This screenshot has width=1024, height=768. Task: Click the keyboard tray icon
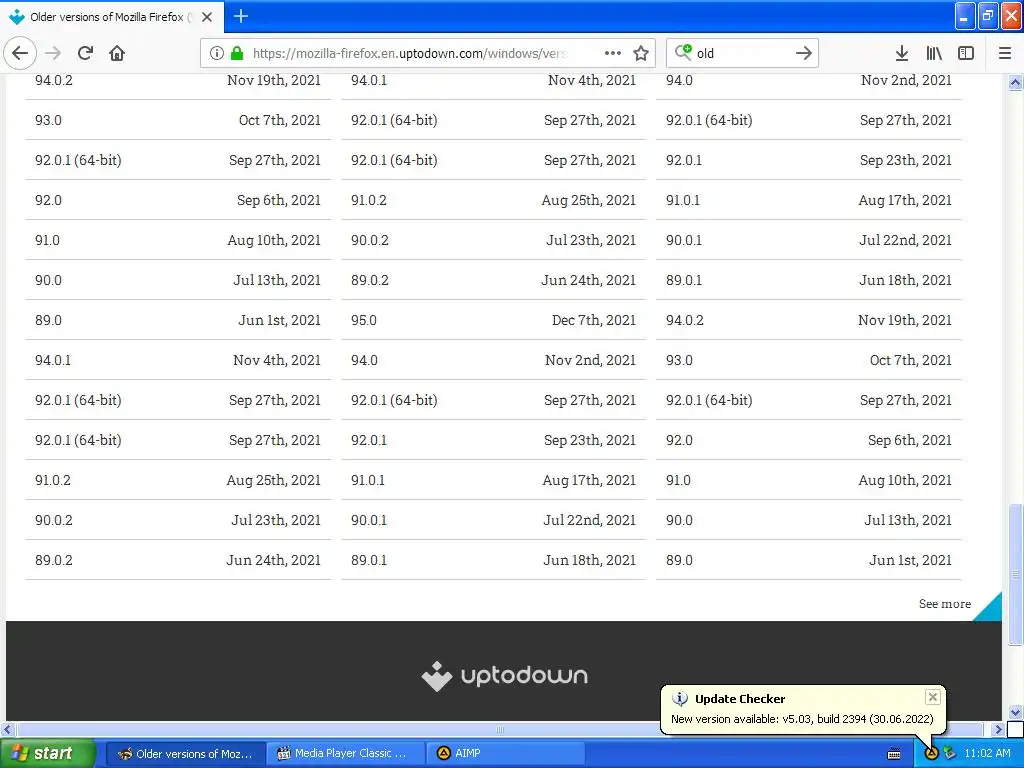pyautogui.click(x=894, y=754)
